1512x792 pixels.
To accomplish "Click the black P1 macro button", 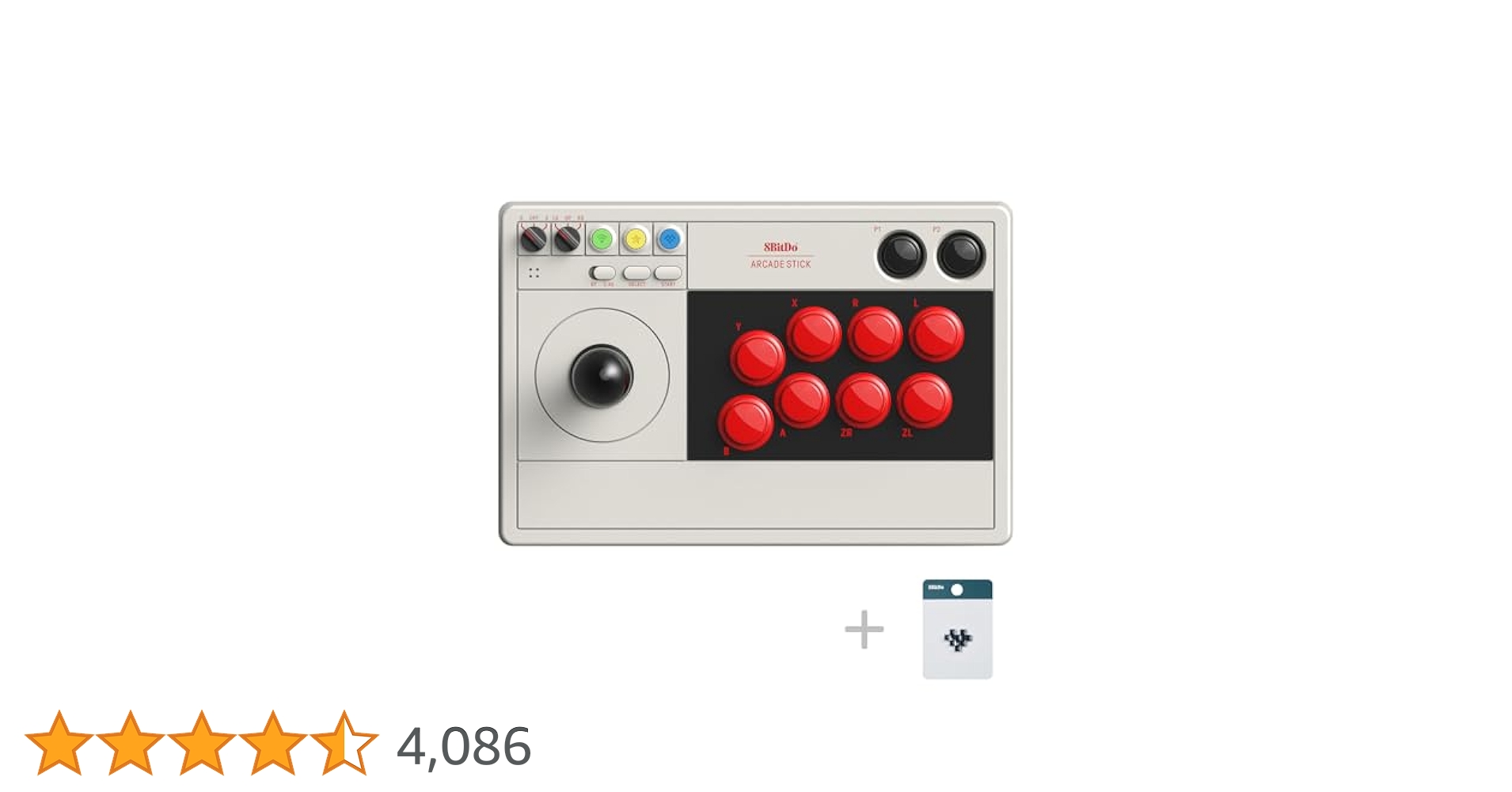I will point(901,254).
